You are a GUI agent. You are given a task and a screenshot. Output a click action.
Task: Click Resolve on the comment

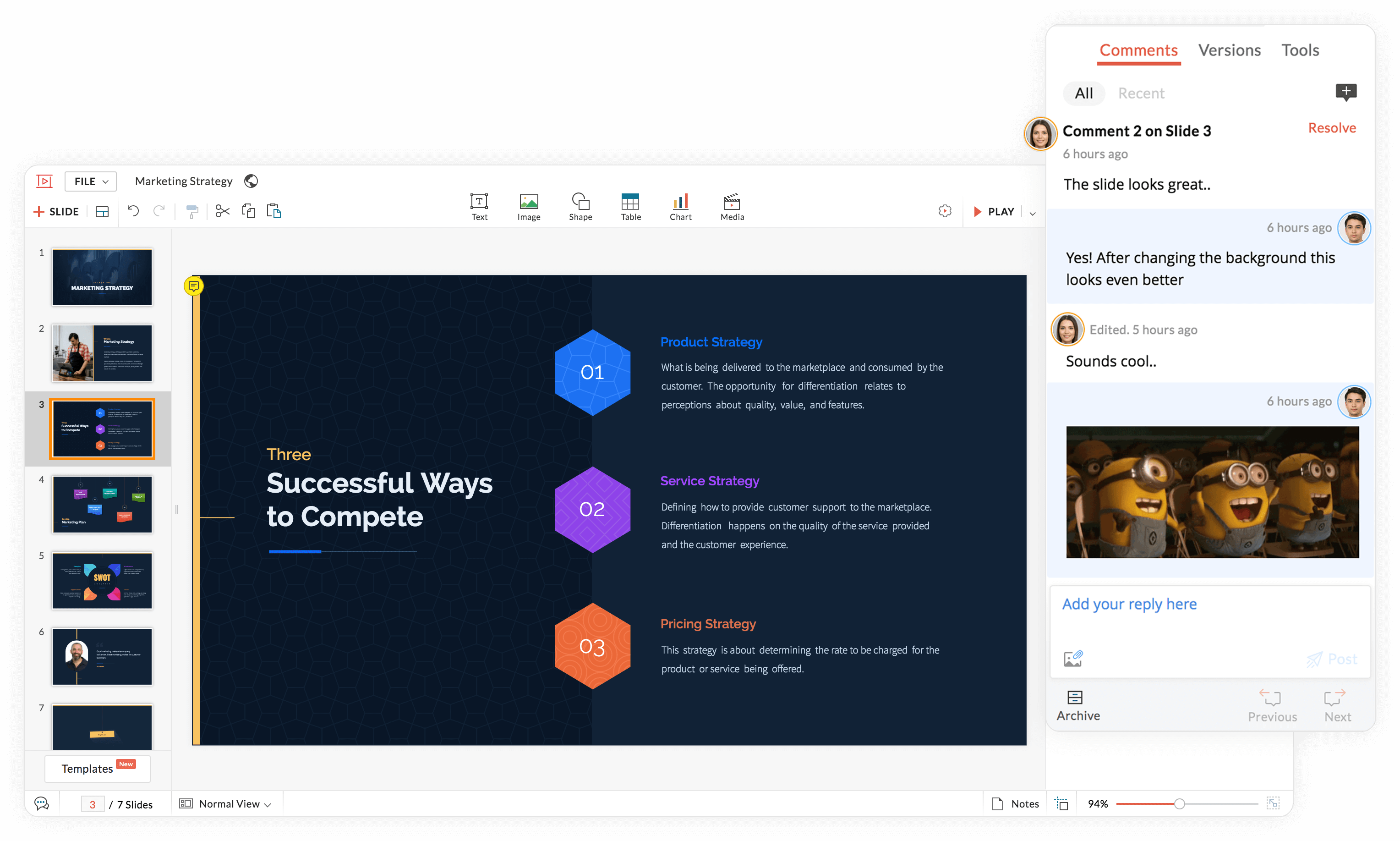(x=1331, y=128)
